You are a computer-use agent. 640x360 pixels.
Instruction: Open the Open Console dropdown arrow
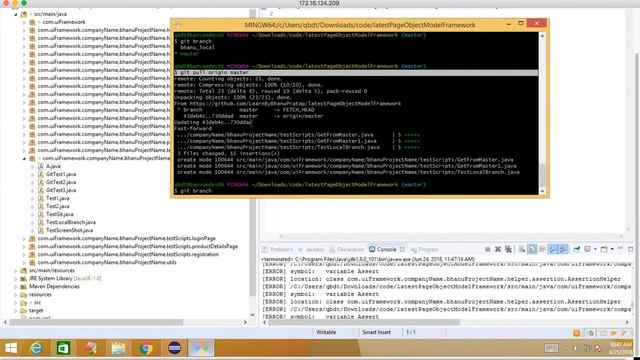coord(612,249)
